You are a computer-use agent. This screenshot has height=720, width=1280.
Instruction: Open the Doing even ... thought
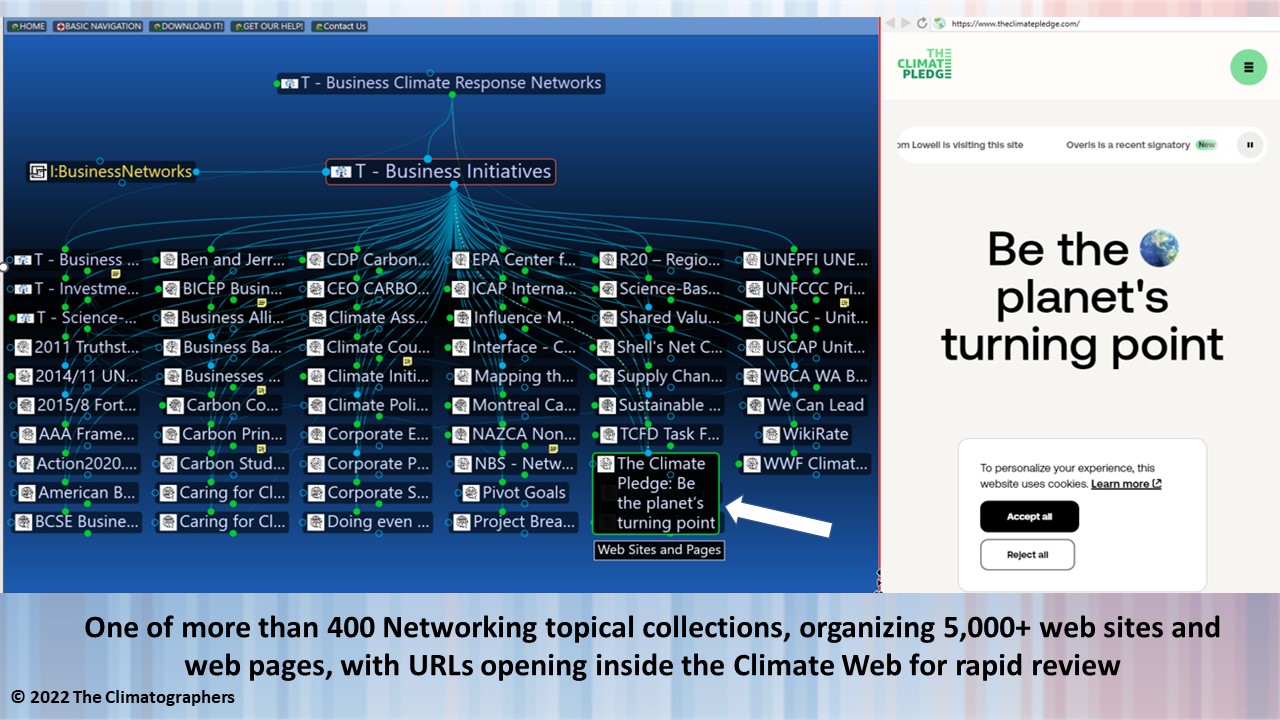tap(369, 522)
